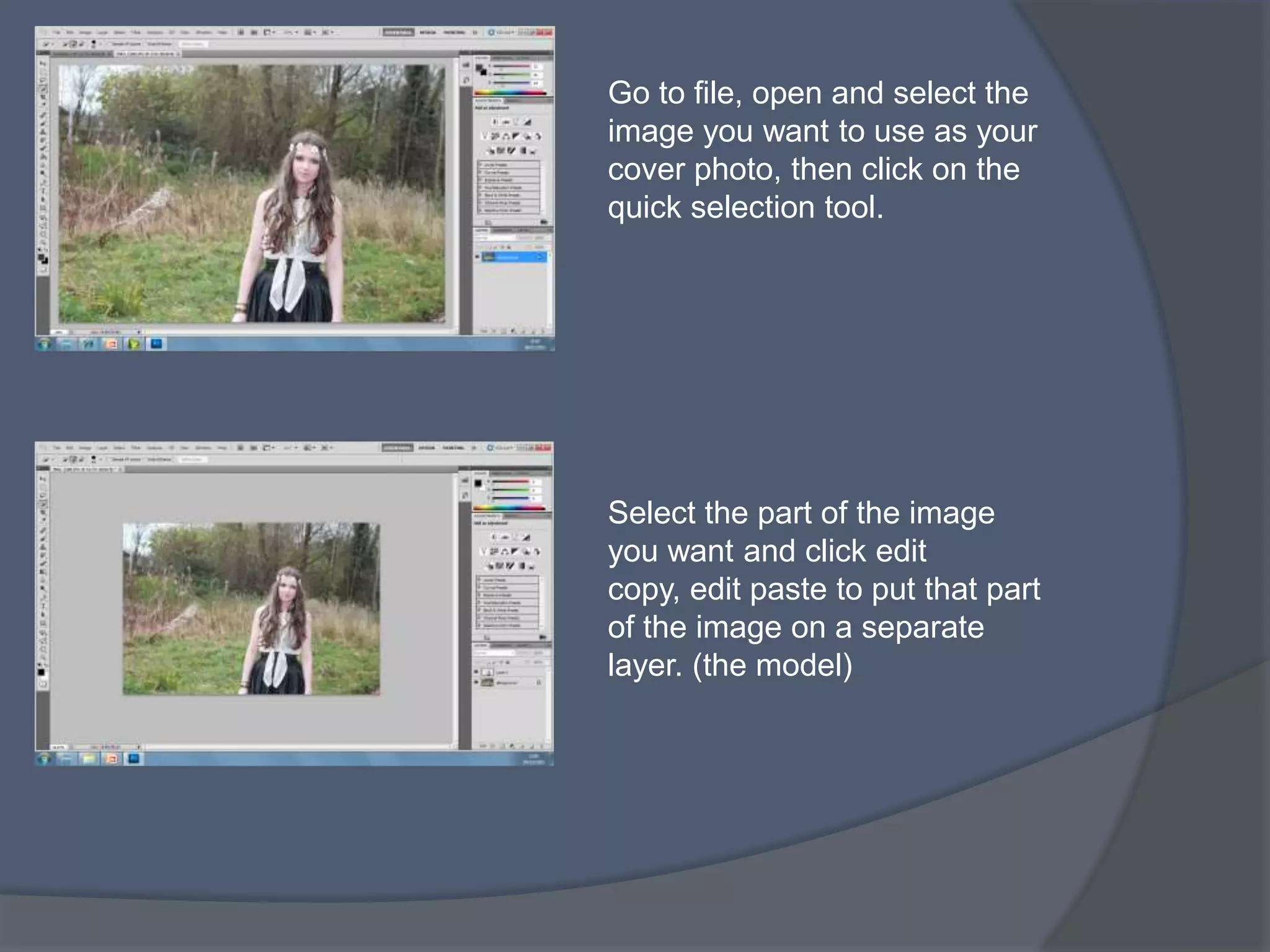Toggle Background layer eye in bottom screenshot
The image size is (1270, 952).
pyautogui.click(x=477, y=682)
